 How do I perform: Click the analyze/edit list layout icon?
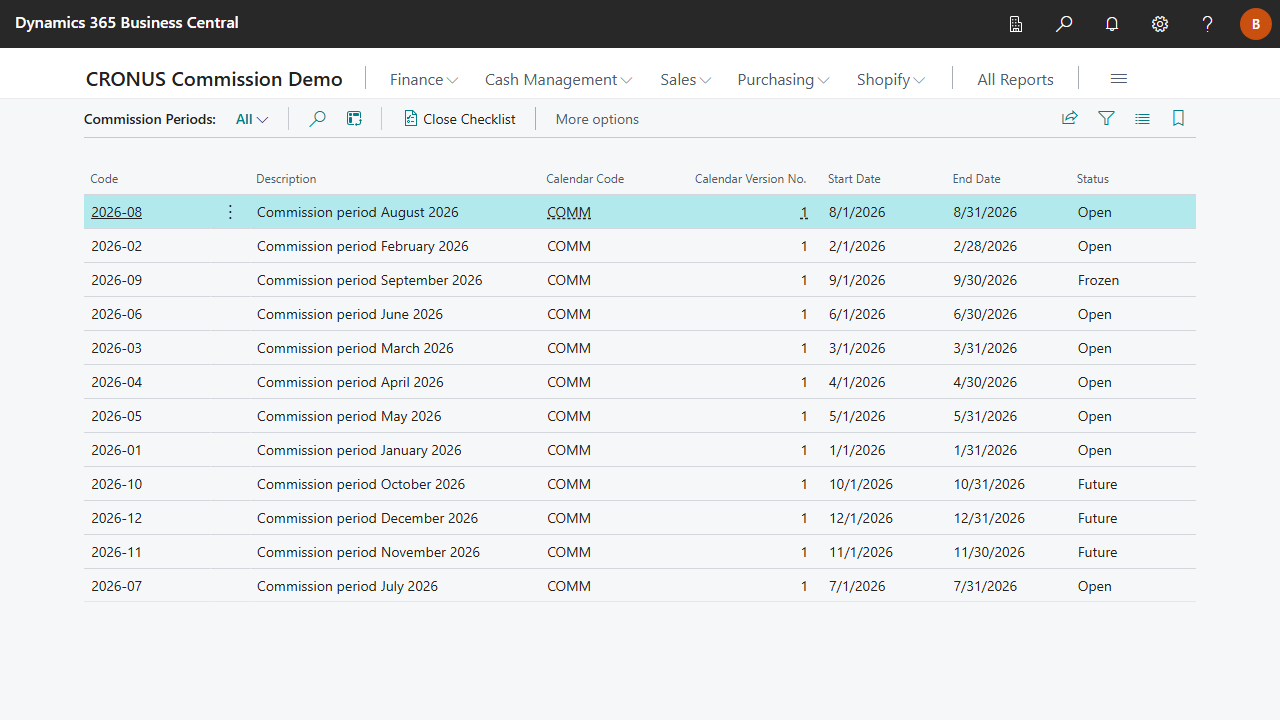(x=354, y=119)
